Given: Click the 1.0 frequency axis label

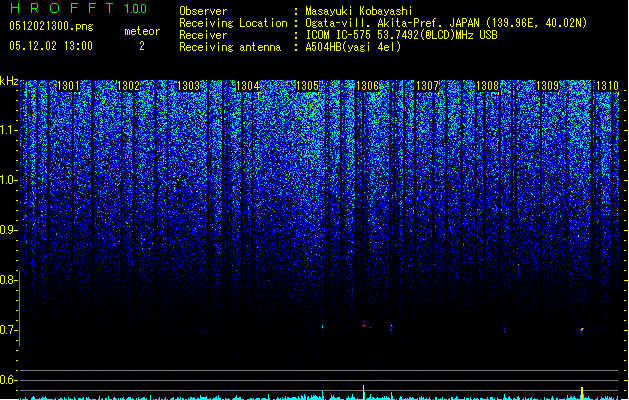Looking at the screenshot, I should click(x=9, y=181).
